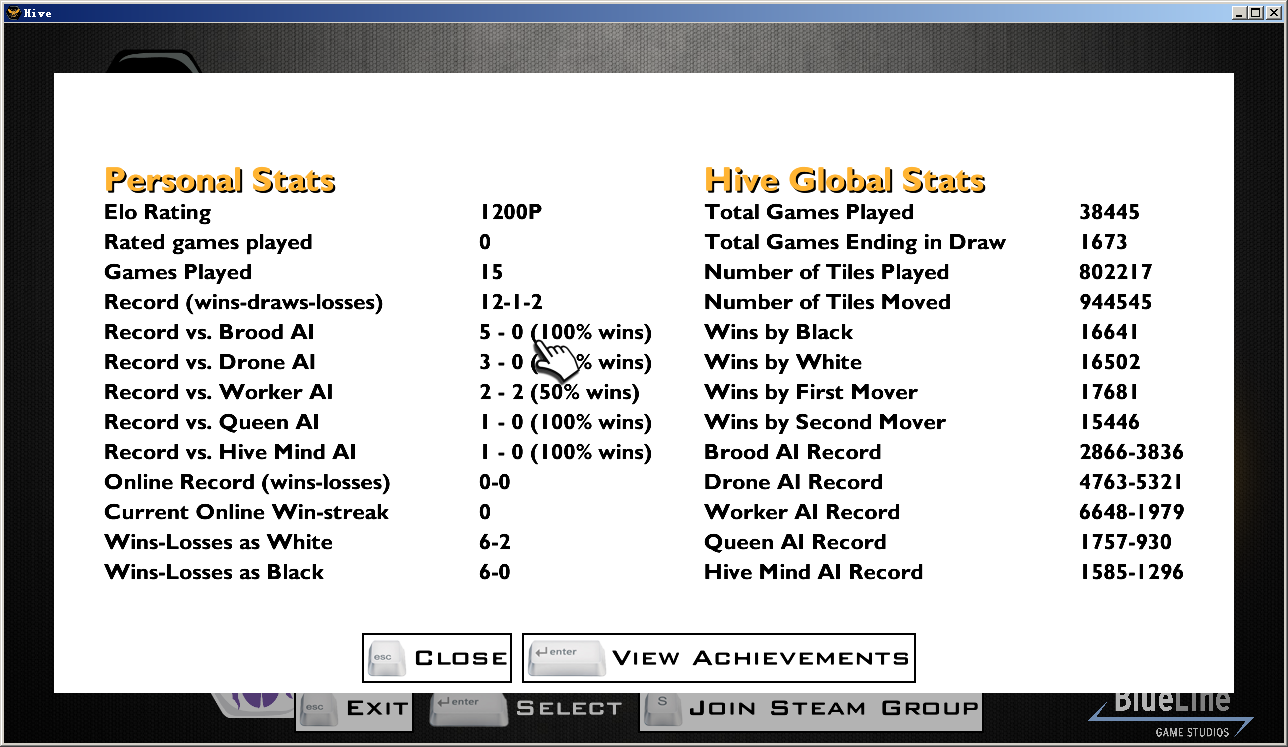1288x747 pixels.
Task: Click the Games Played value 15
Action: point(491,272)
